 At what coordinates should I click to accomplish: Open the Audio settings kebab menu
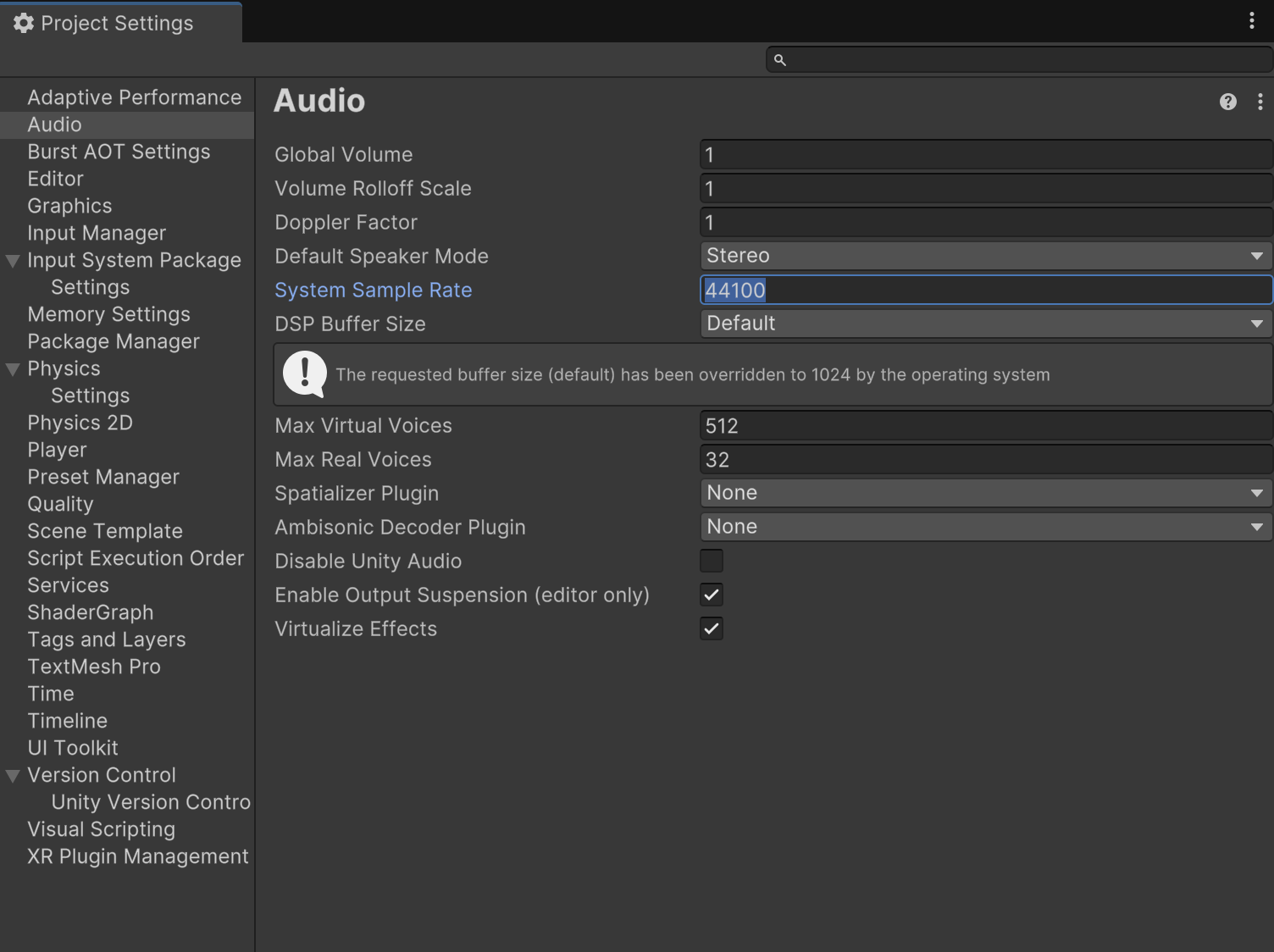point(1260,102)
